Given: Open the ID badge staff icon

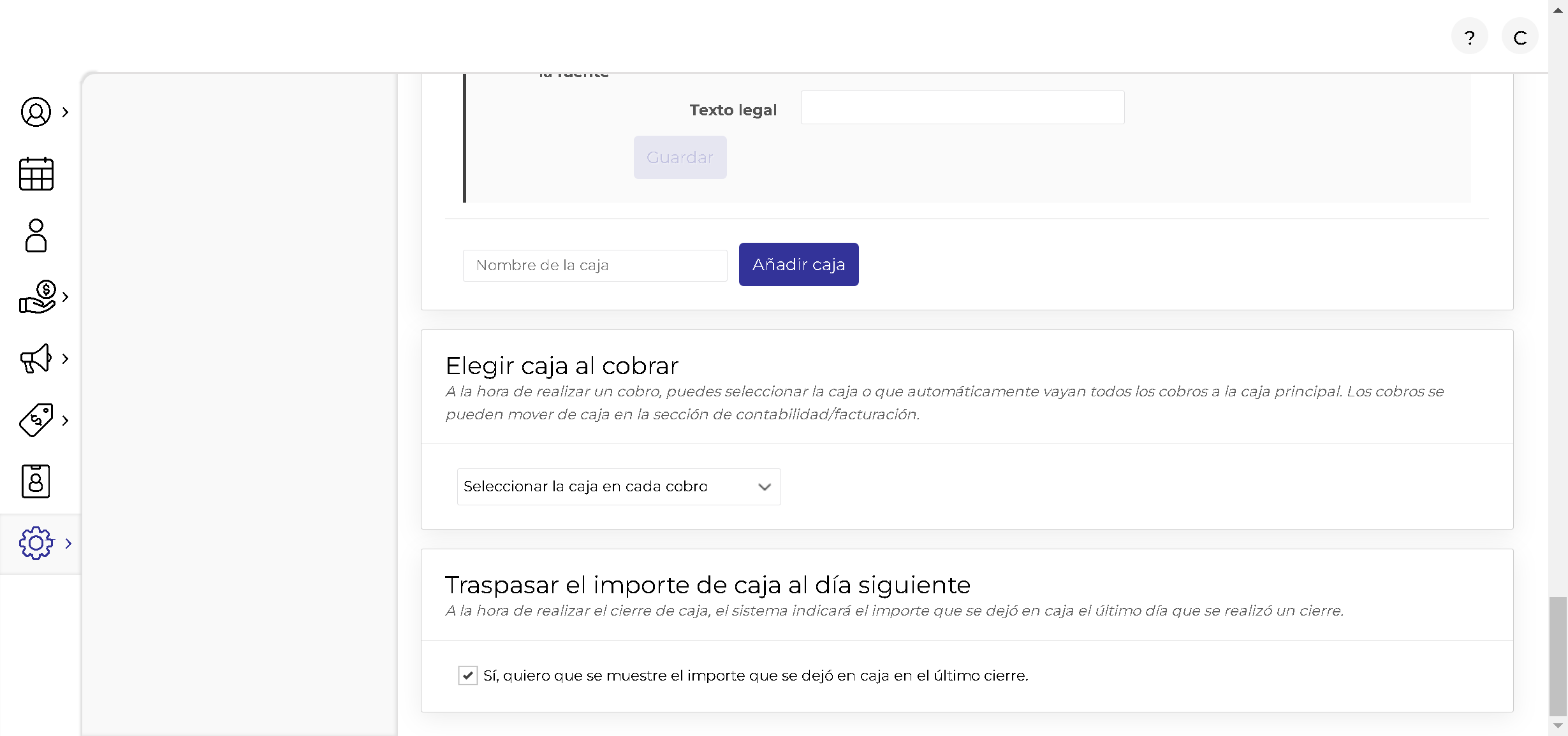Looking at the screenshot, I should pos(36,481).
